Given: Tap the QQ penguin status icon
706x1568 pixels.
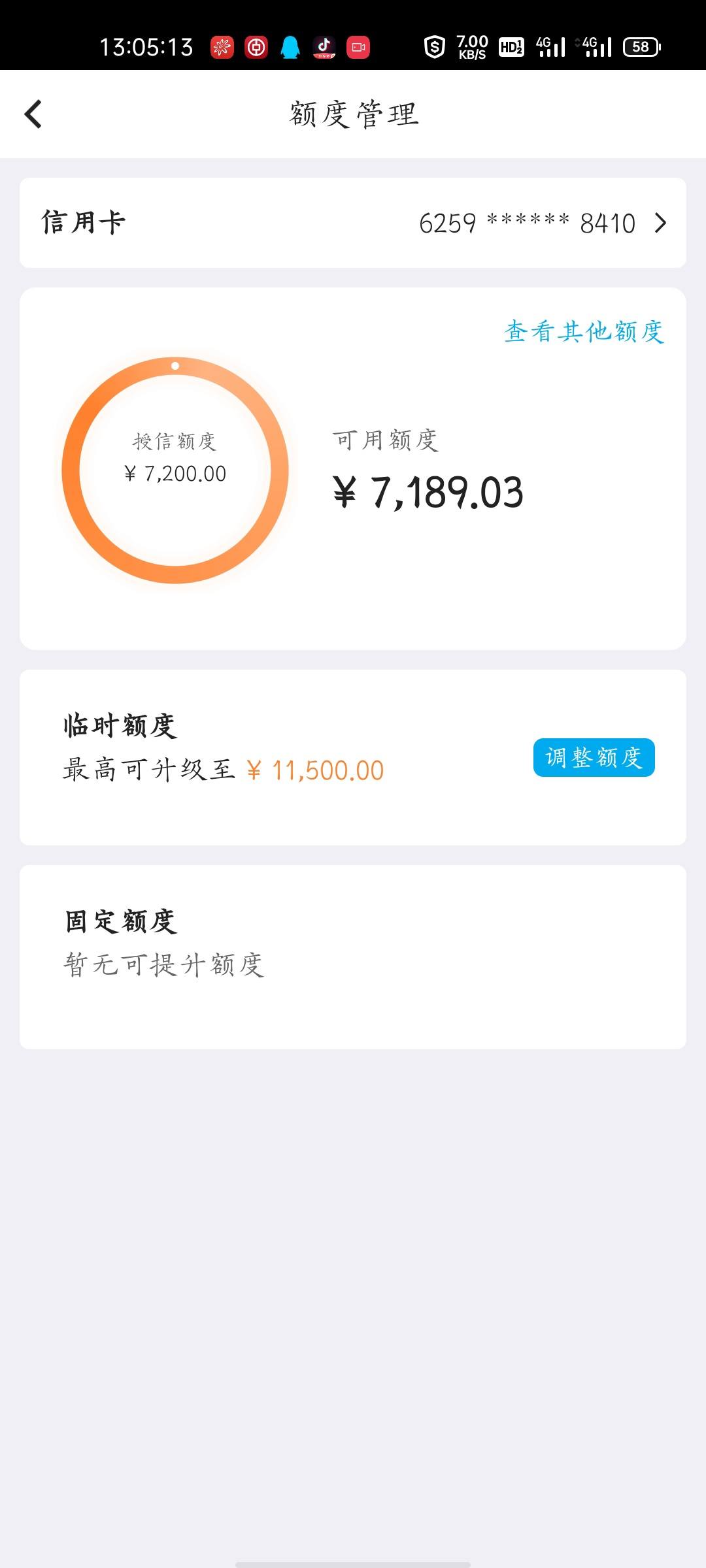Looking at the screenshot, I should pos(290,47).
